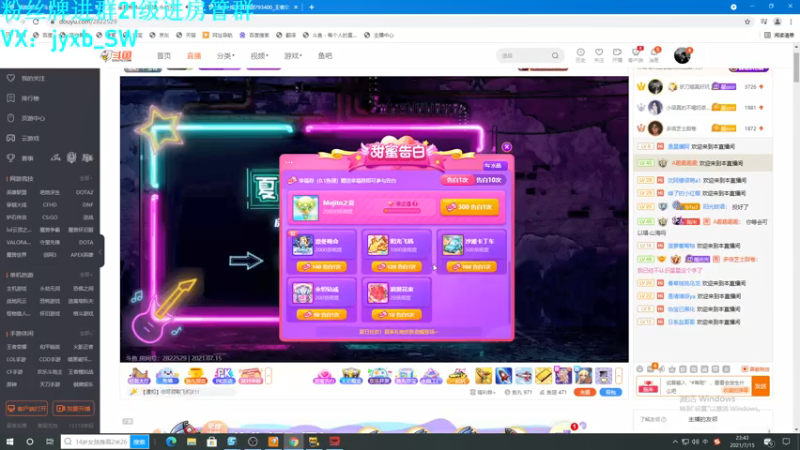
Task: Expand the 游戏 dropdown menu
Action: click(293, 56)
